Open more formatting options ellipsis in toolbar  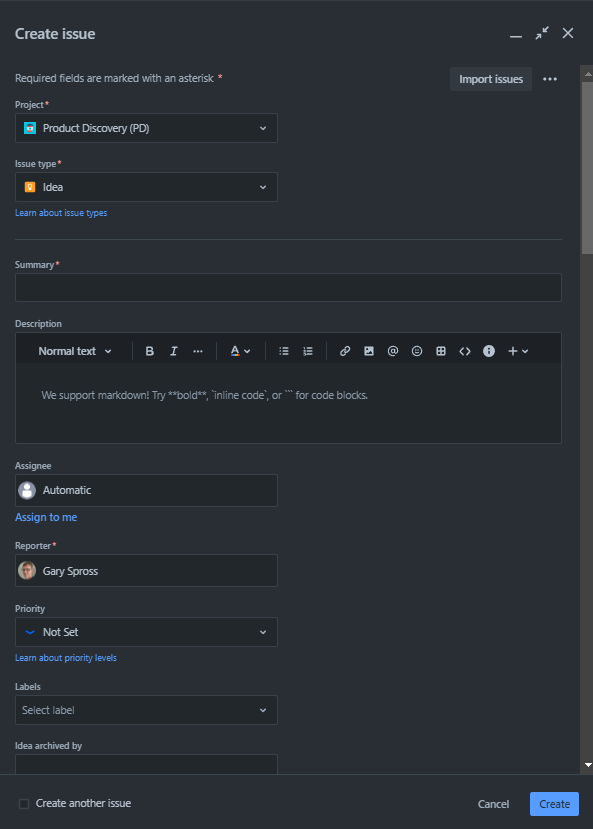198,351
